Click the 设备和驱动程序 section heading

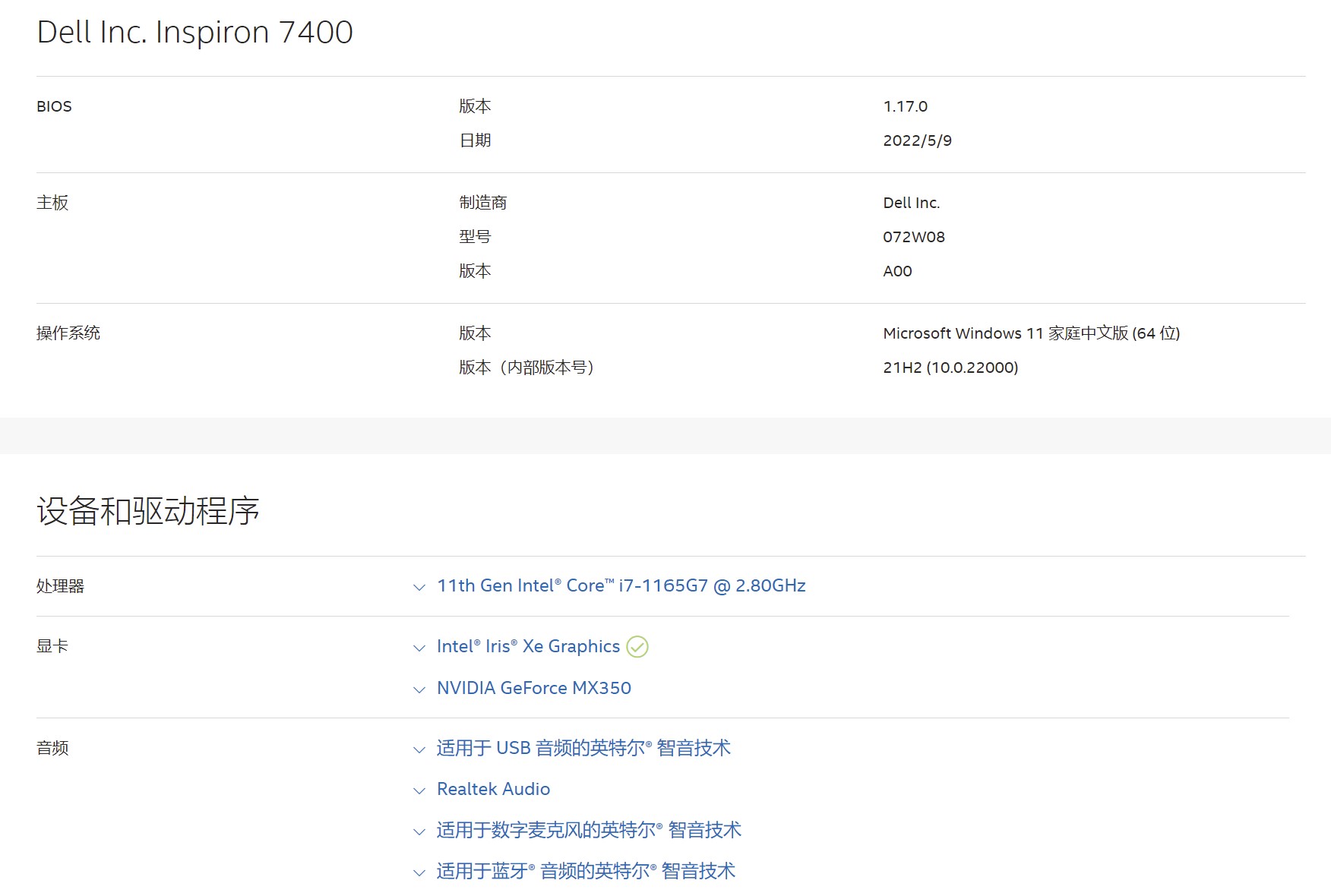pos(148,510)
